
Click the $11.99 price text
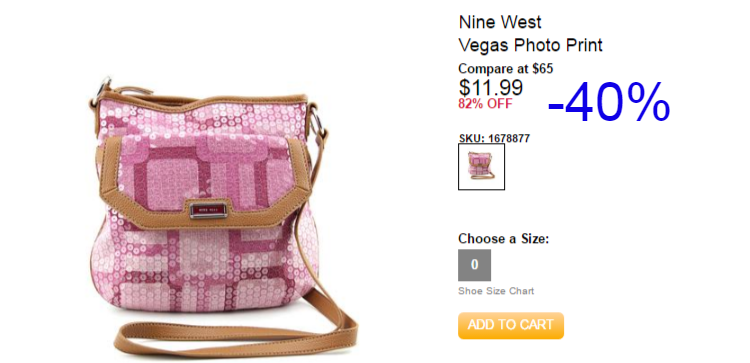coord(491,87)
